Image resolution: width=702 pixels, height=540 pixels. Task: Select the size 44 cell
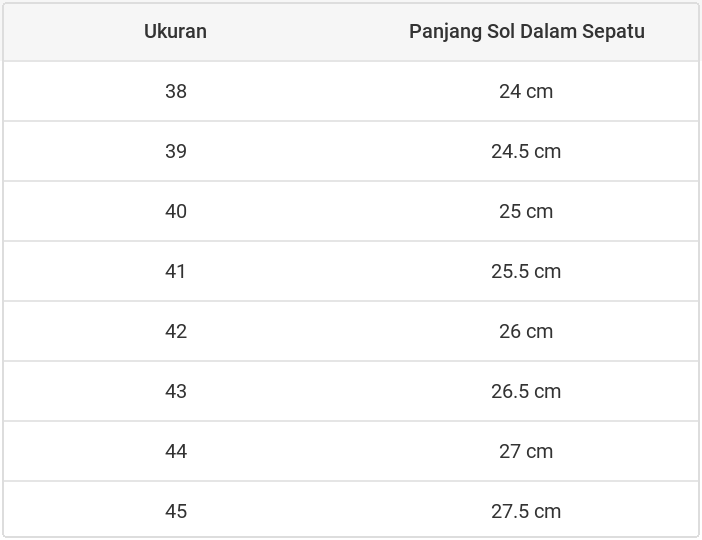tap(176, 451)
